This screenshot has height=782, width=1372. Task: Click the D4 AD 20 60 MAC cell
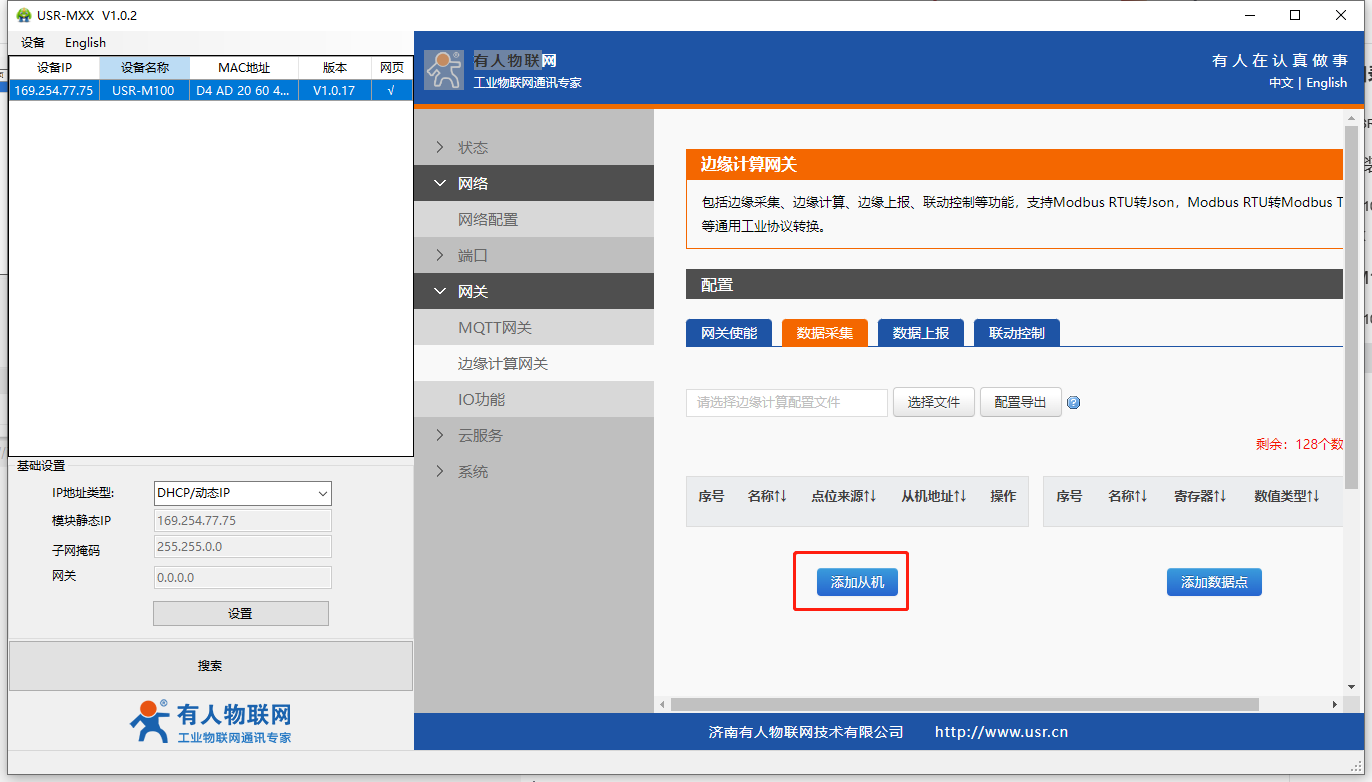tap(244, 90)
